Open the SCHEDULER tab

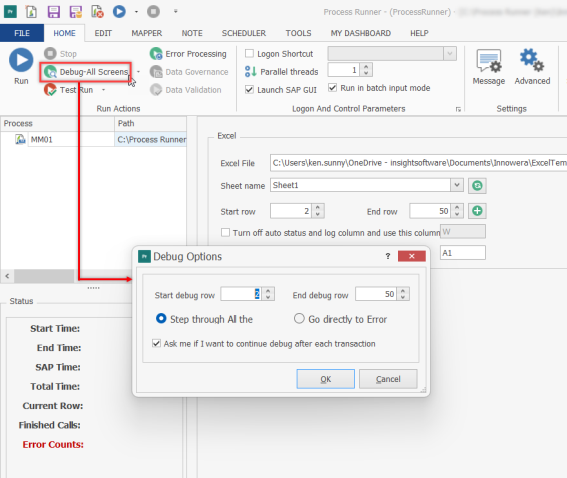(x=244, y=33)
